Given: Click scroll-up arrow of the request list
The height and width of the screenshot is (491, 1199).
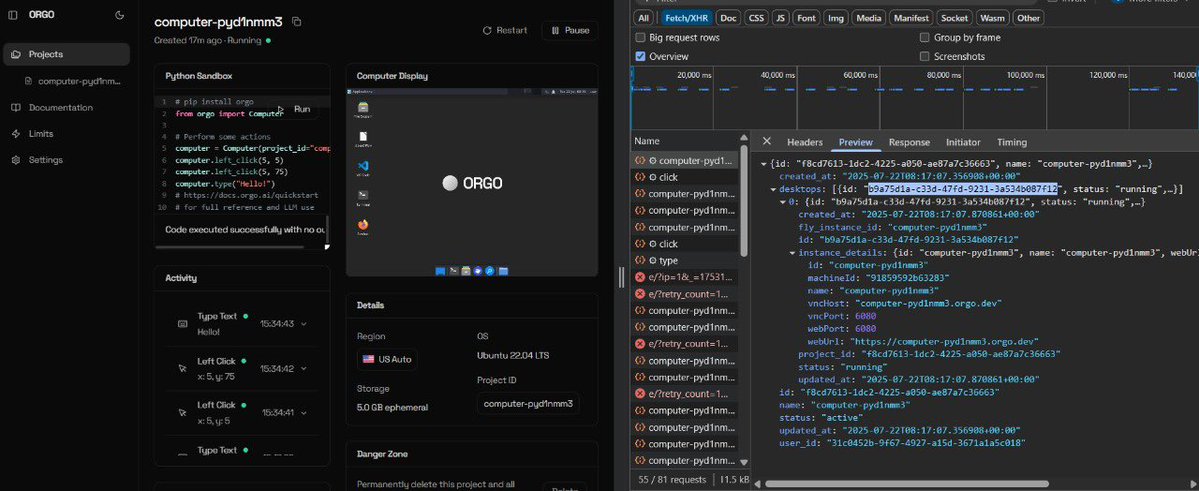Looking at the screenshot, I should coord(744,137).
